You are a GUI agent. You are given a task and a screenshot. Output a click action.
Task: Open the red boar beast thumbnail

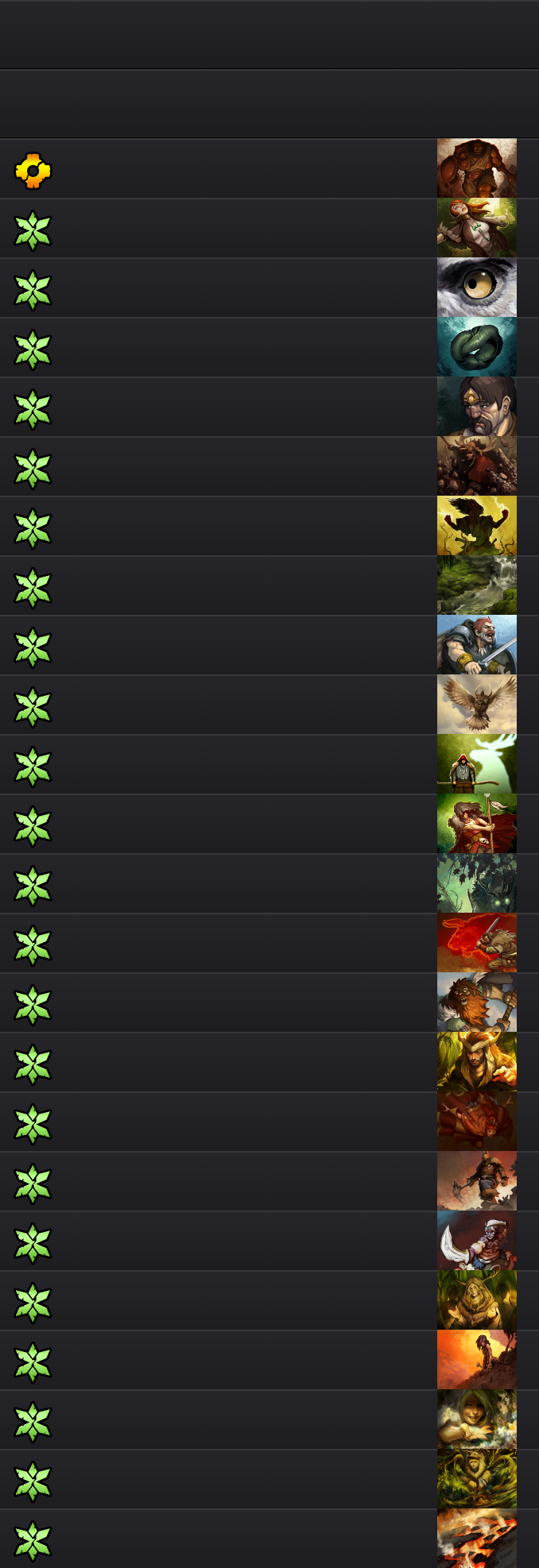477,943
